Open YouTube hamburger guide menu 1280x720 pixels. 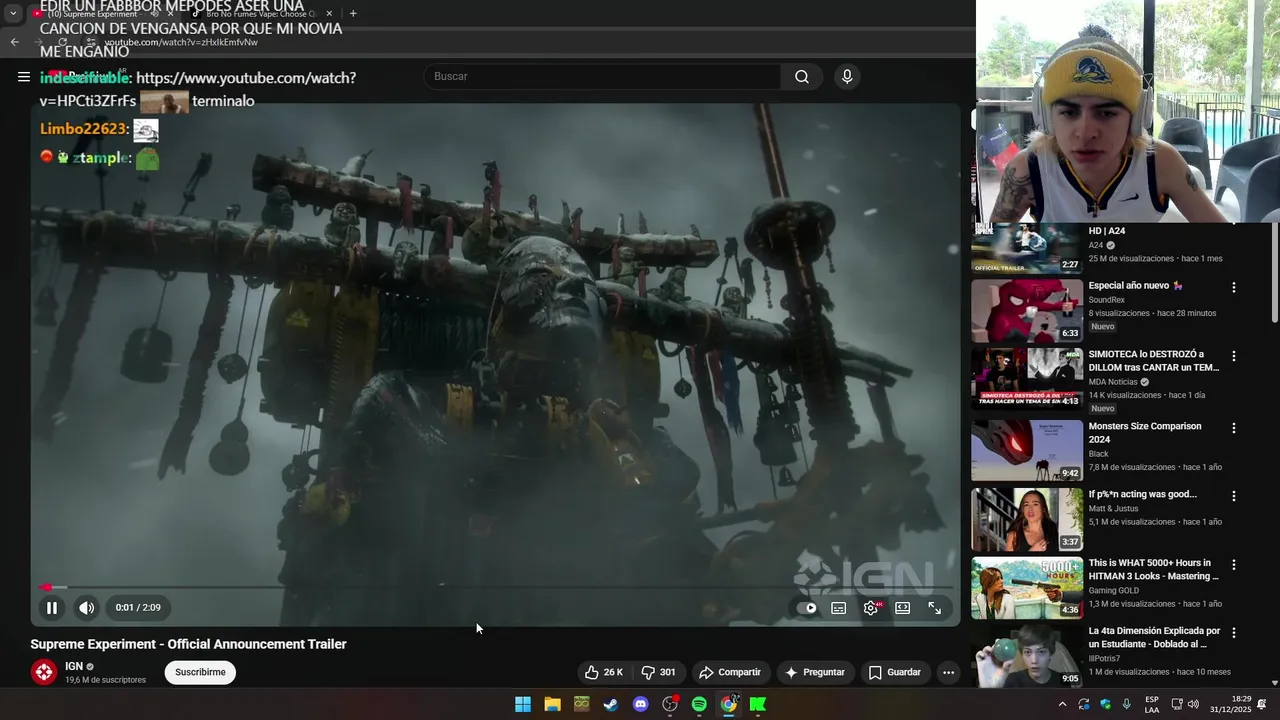(x=24, y=77)
